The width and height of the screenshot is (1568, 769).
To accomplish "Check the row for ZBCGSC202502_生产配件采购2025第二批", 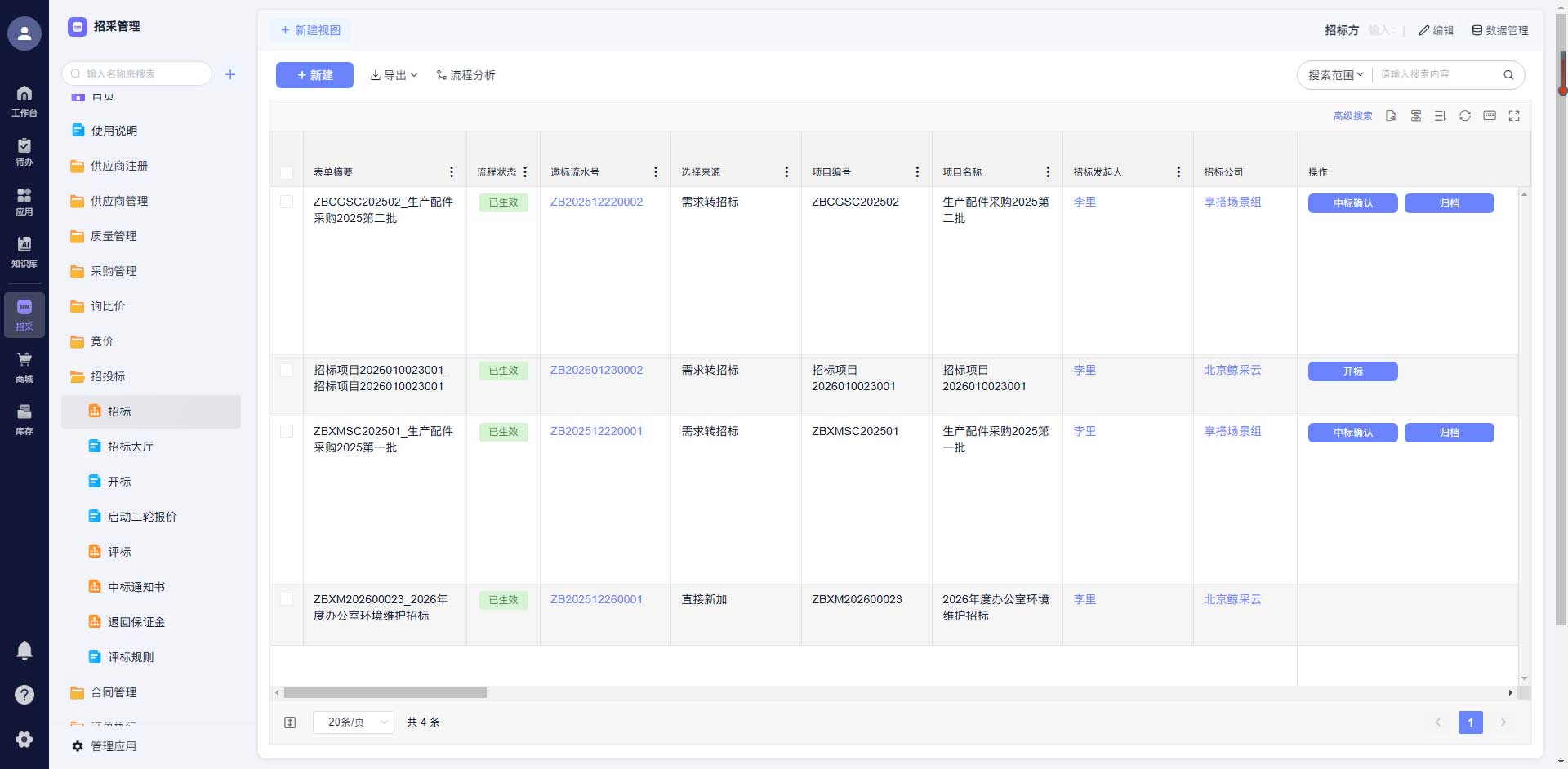I will (287, 202).
